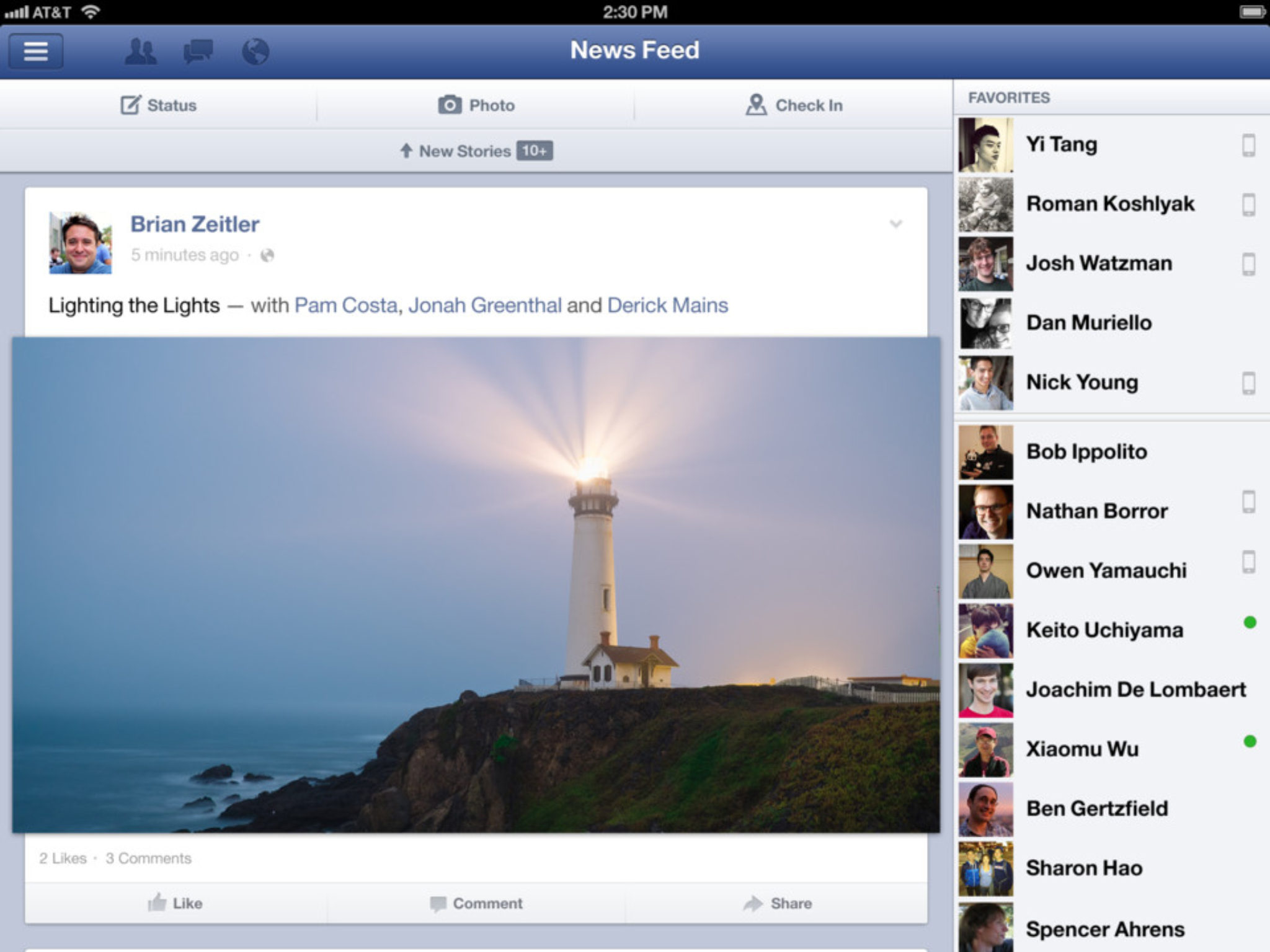Open the hamburger side menu

[35, 51]
